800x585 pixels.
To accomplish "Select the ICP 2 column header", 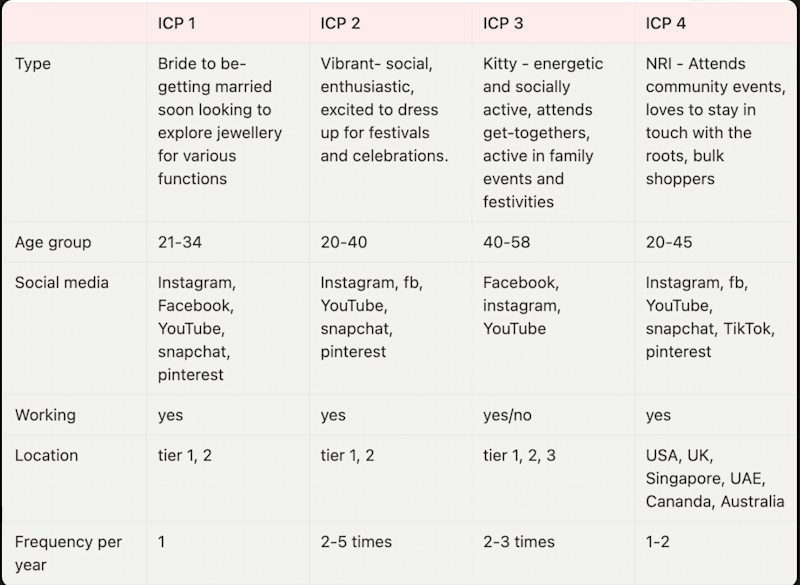I will 340,23.
